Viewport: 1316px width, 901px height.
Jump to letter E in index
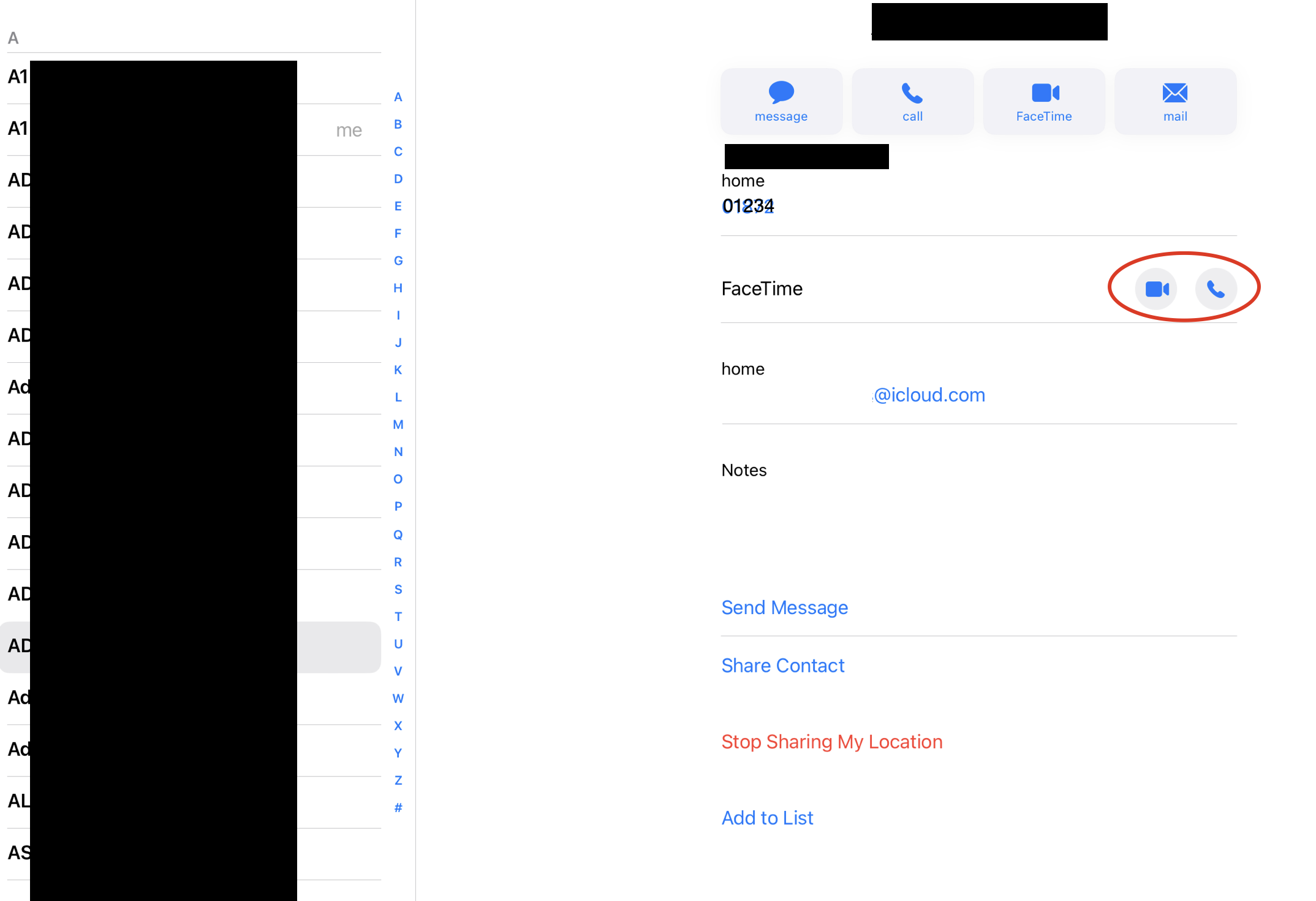[398, 206]
